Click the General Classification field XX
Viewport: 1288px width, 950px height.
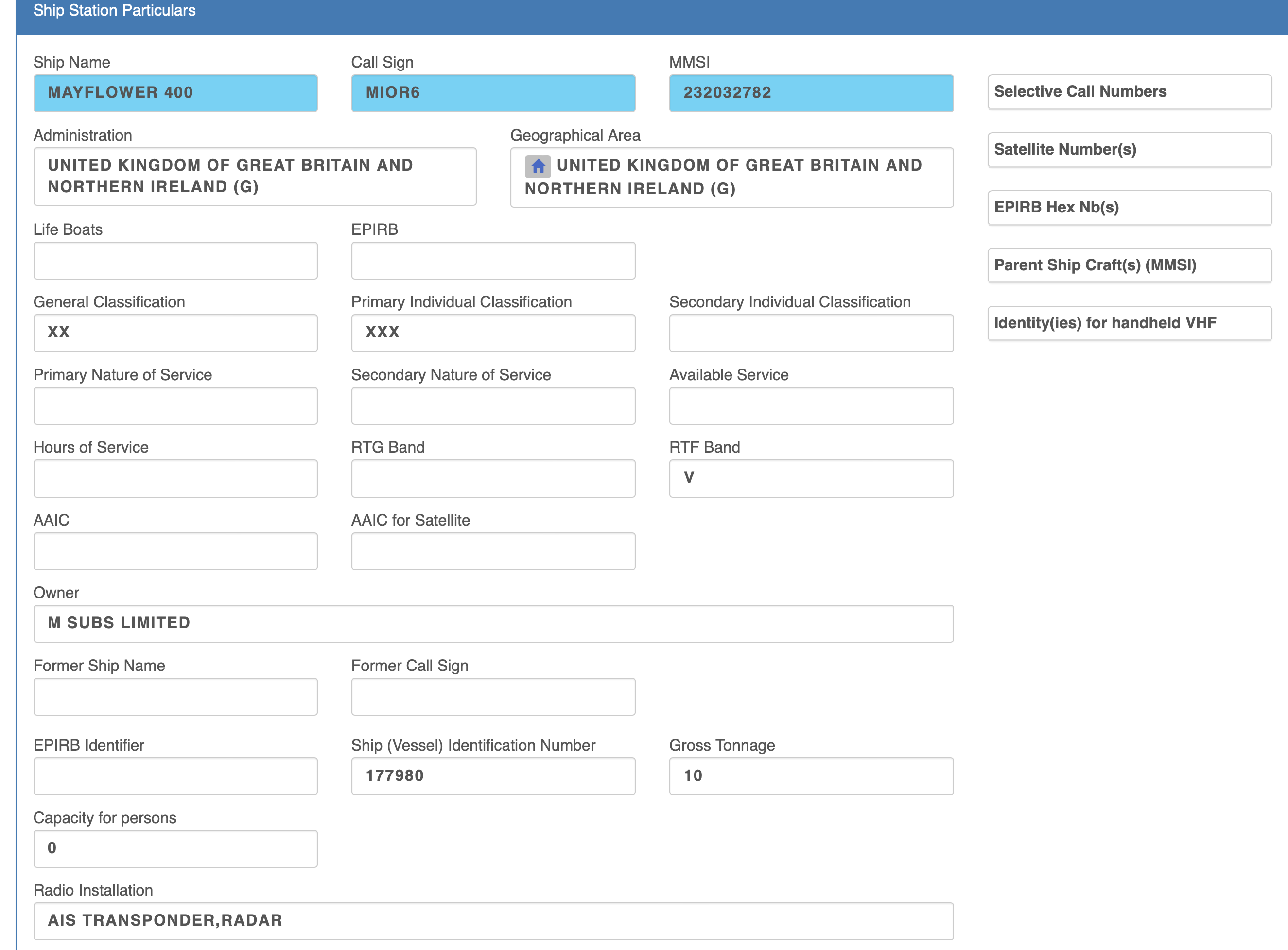[175, 333]
